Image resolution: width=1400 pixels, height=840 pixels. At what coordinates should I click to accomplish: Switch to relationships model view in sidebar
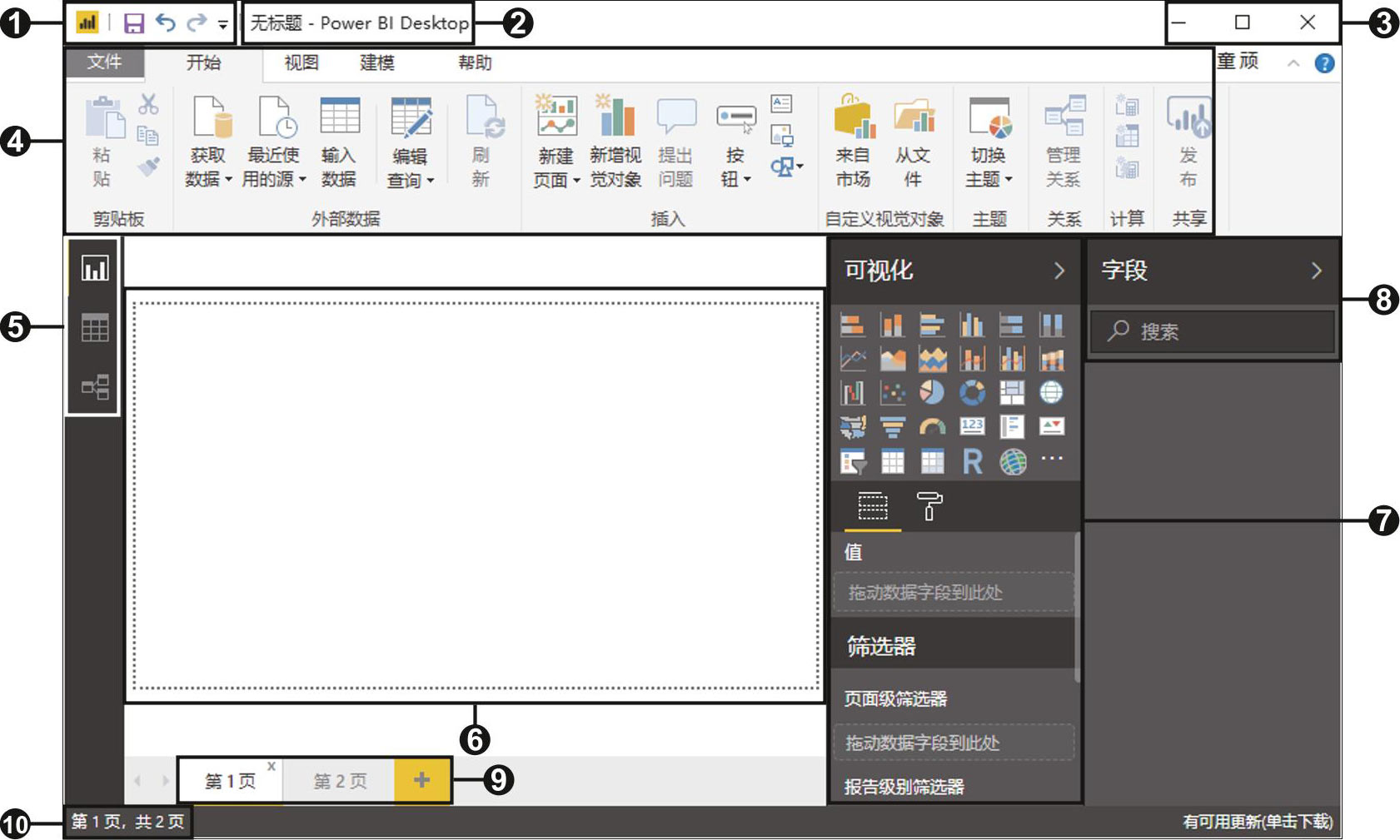(95, 387)
